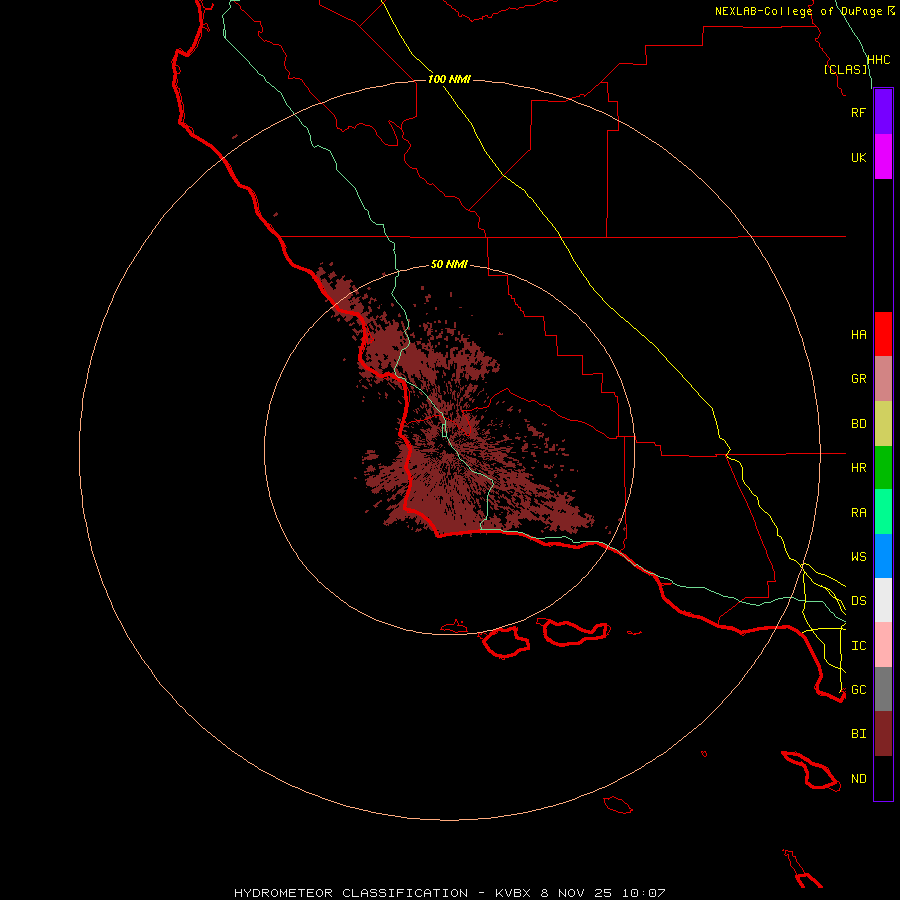
Task: Click the "100 NMI" range ring label
Action: click(449, 79)
